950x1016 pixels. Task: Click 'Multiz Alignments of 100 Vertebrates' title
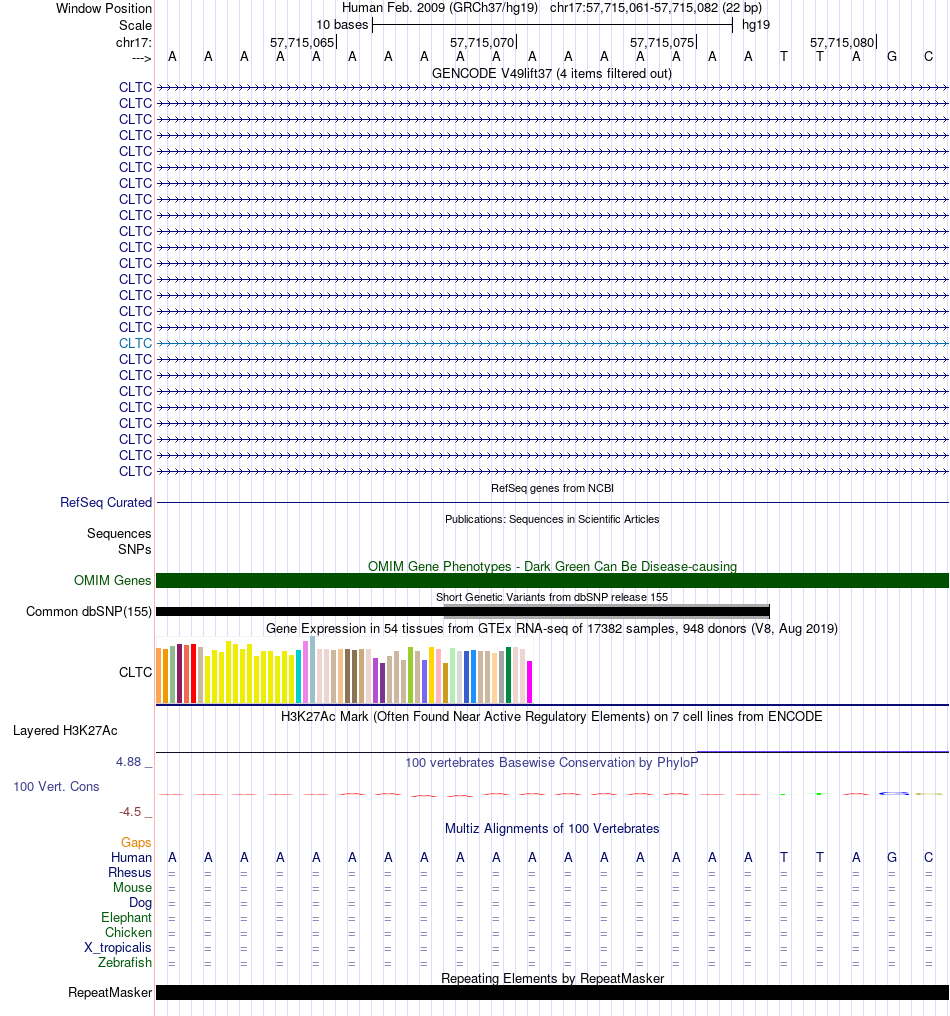[x=551, y=828]
